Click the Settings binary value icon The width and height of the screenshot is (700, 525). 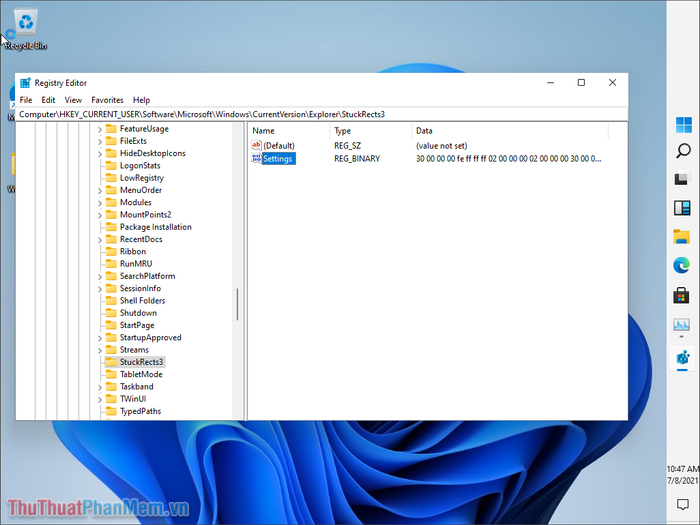256,158
